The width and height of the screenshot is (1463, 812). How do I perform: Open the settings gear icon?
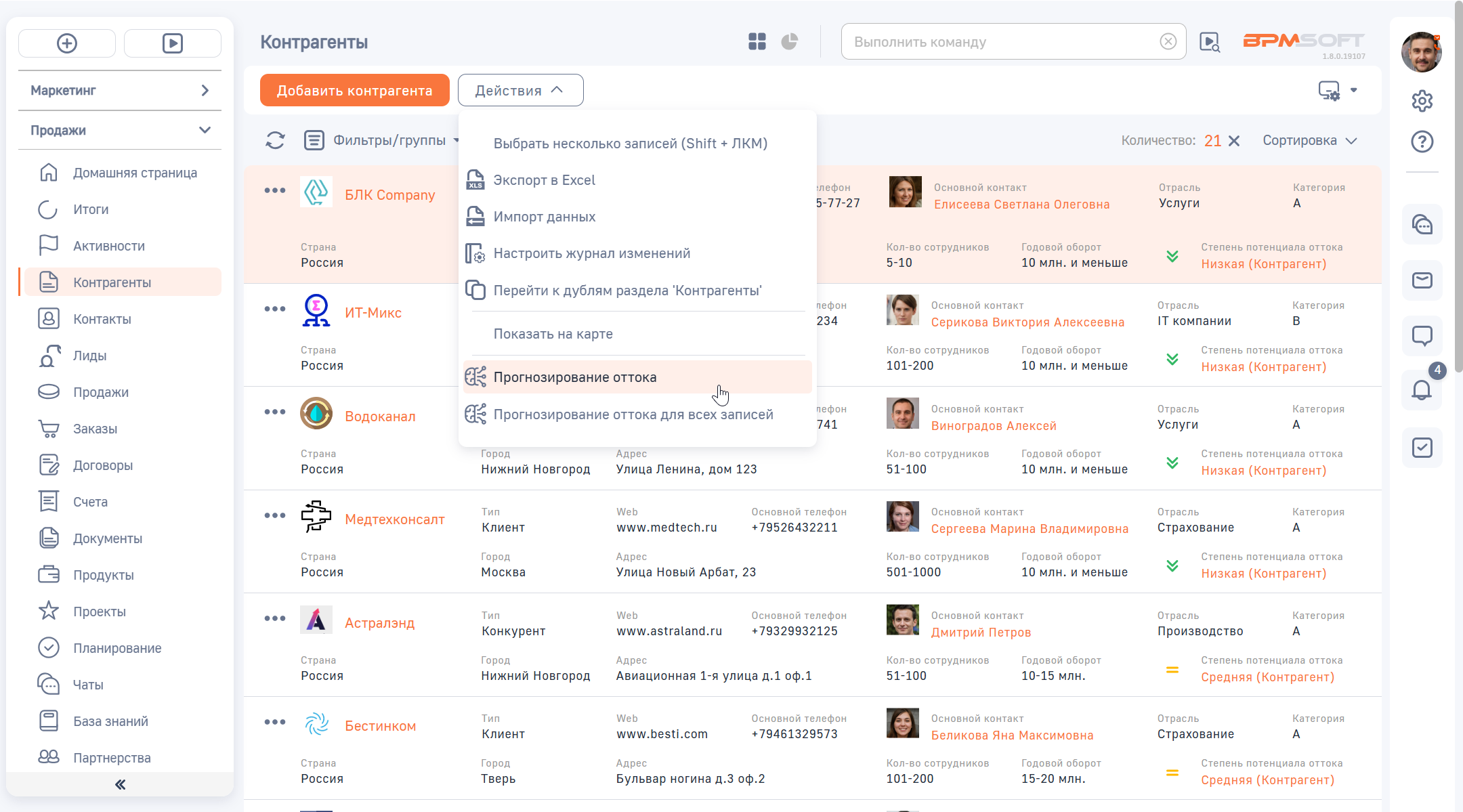coord(1422,101)
